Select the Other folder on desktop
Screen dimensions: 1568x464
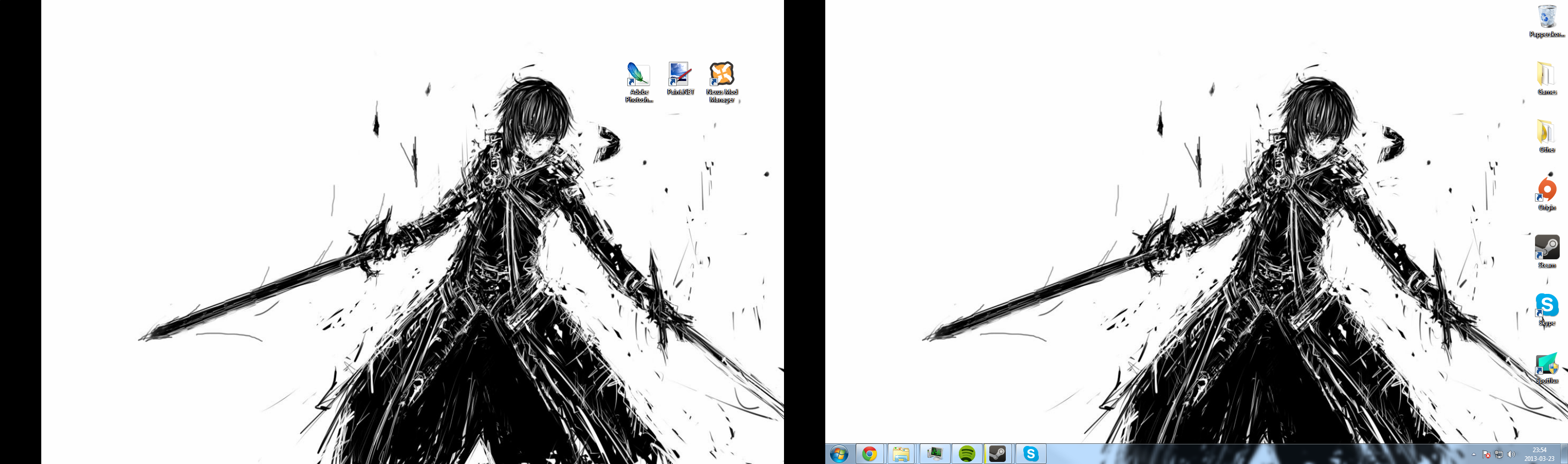pos(1547,136)
